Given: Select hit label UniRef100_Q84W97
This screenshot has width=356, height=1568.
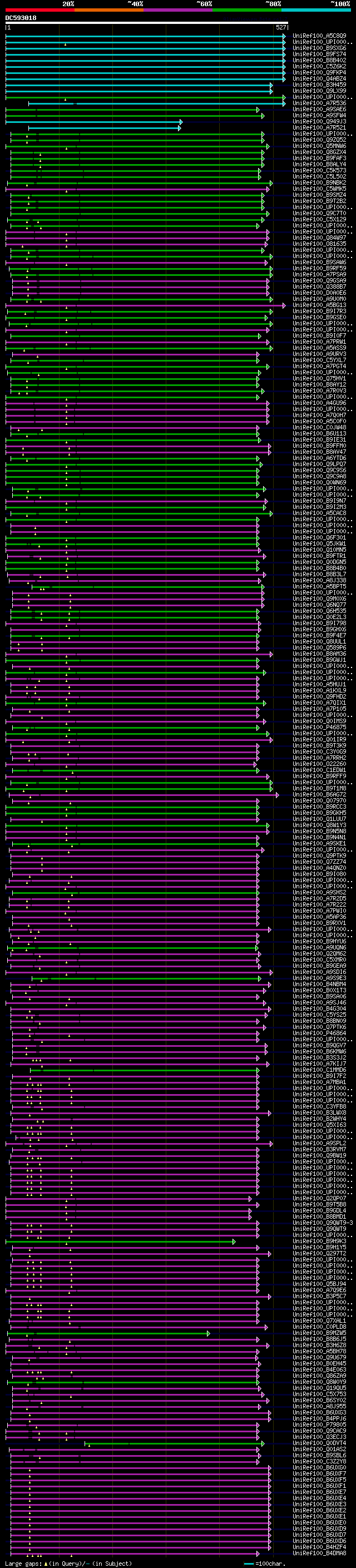Looking at the screenshot, I should point(319,238).
